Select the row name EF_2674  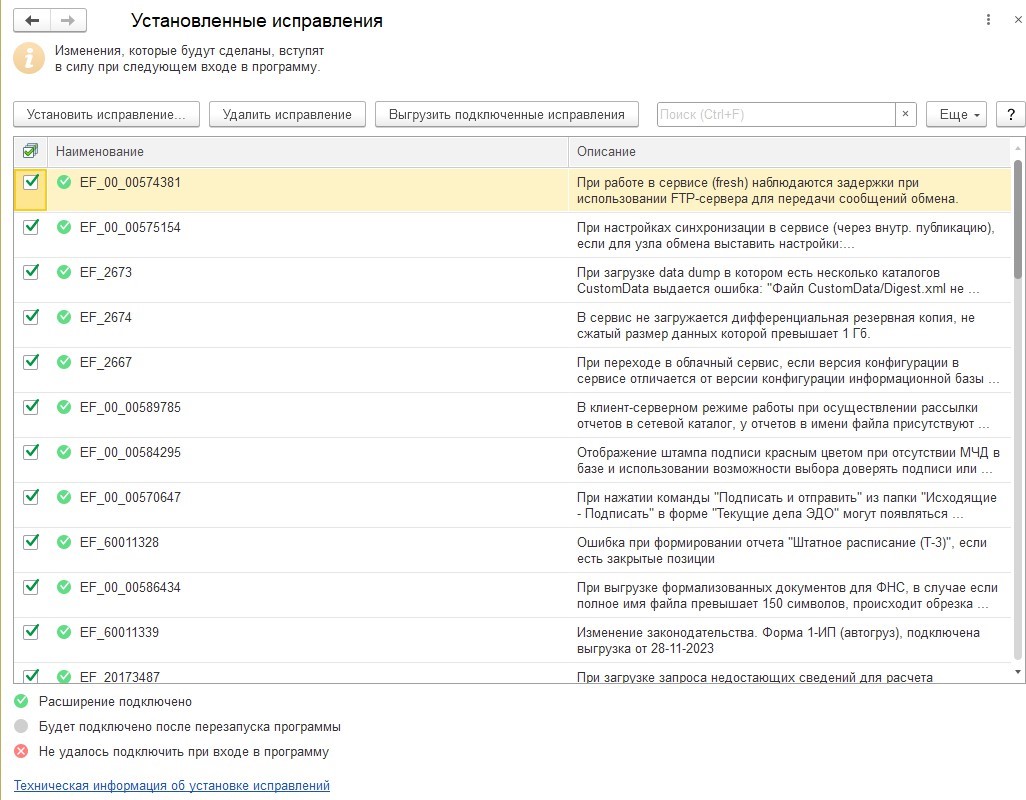tap(105, 318)
